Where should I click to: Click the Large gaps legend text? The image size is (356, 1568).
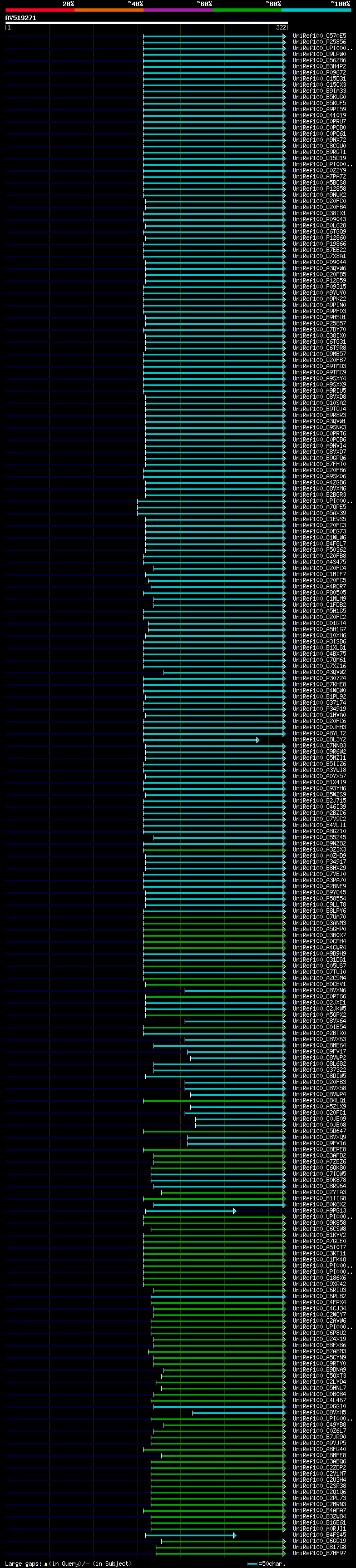tap(68, 1563)
